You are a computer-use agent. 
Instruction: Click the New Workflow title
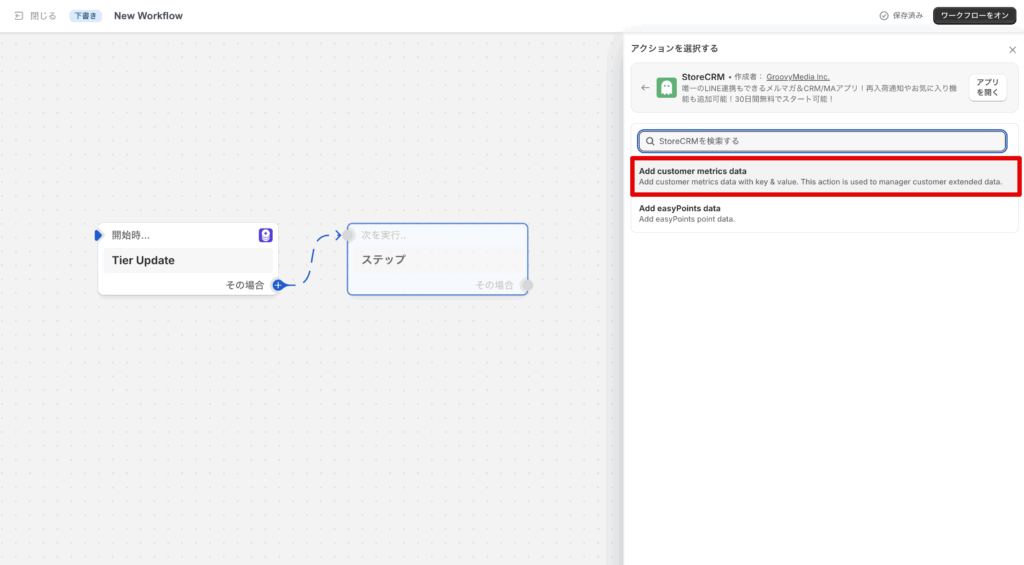tap(148, 16)
